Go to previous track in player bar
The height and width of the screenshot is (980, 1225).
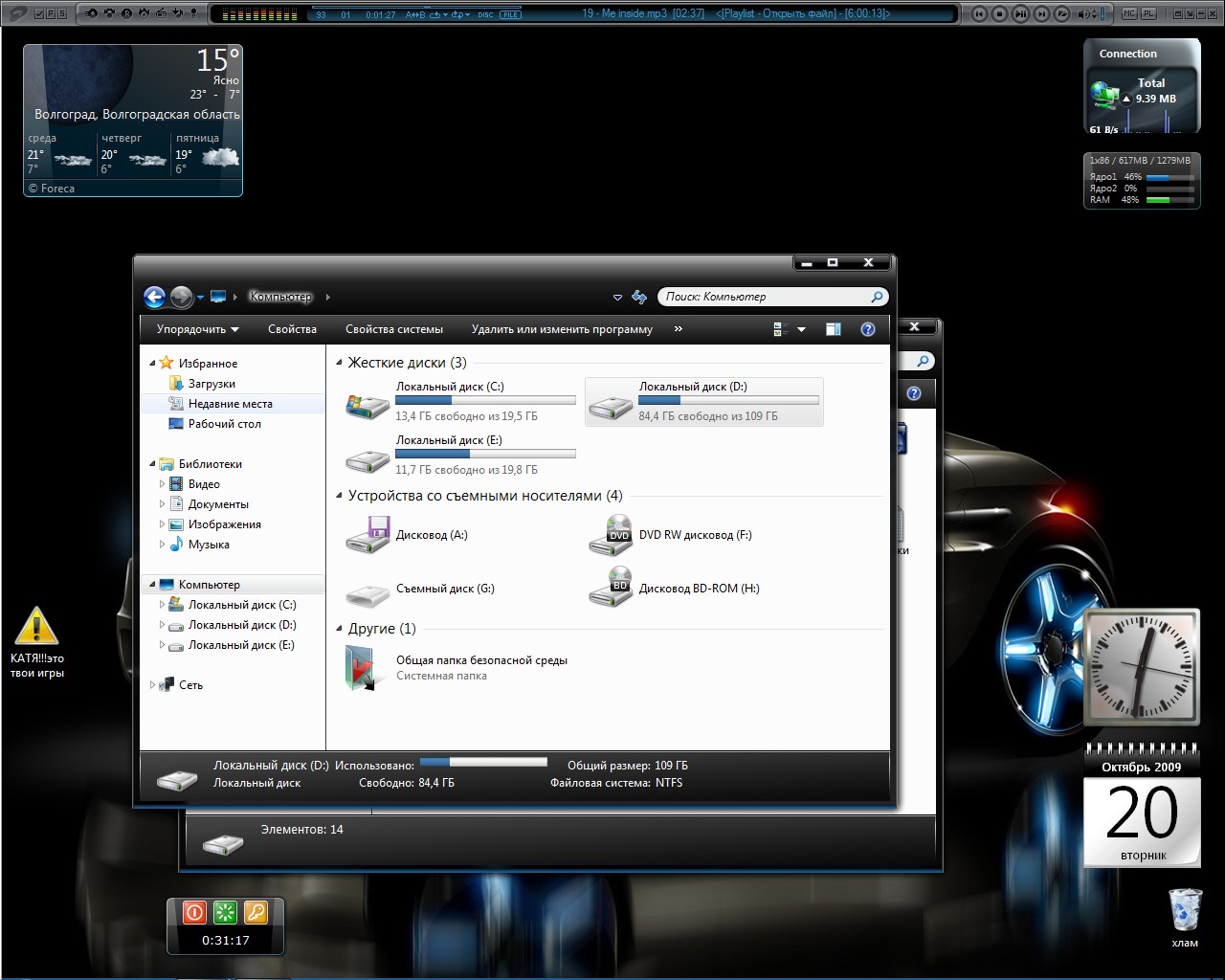(979, 13)
